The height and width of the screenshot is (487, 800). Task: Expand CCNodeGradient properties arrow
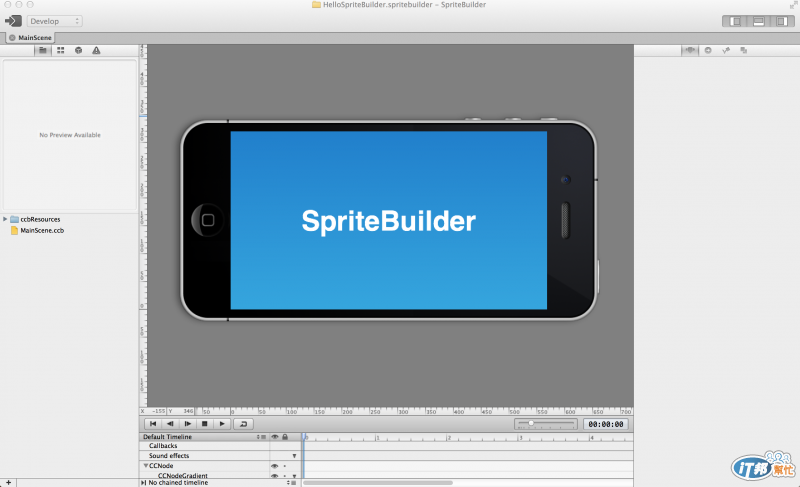pos(294,476)
